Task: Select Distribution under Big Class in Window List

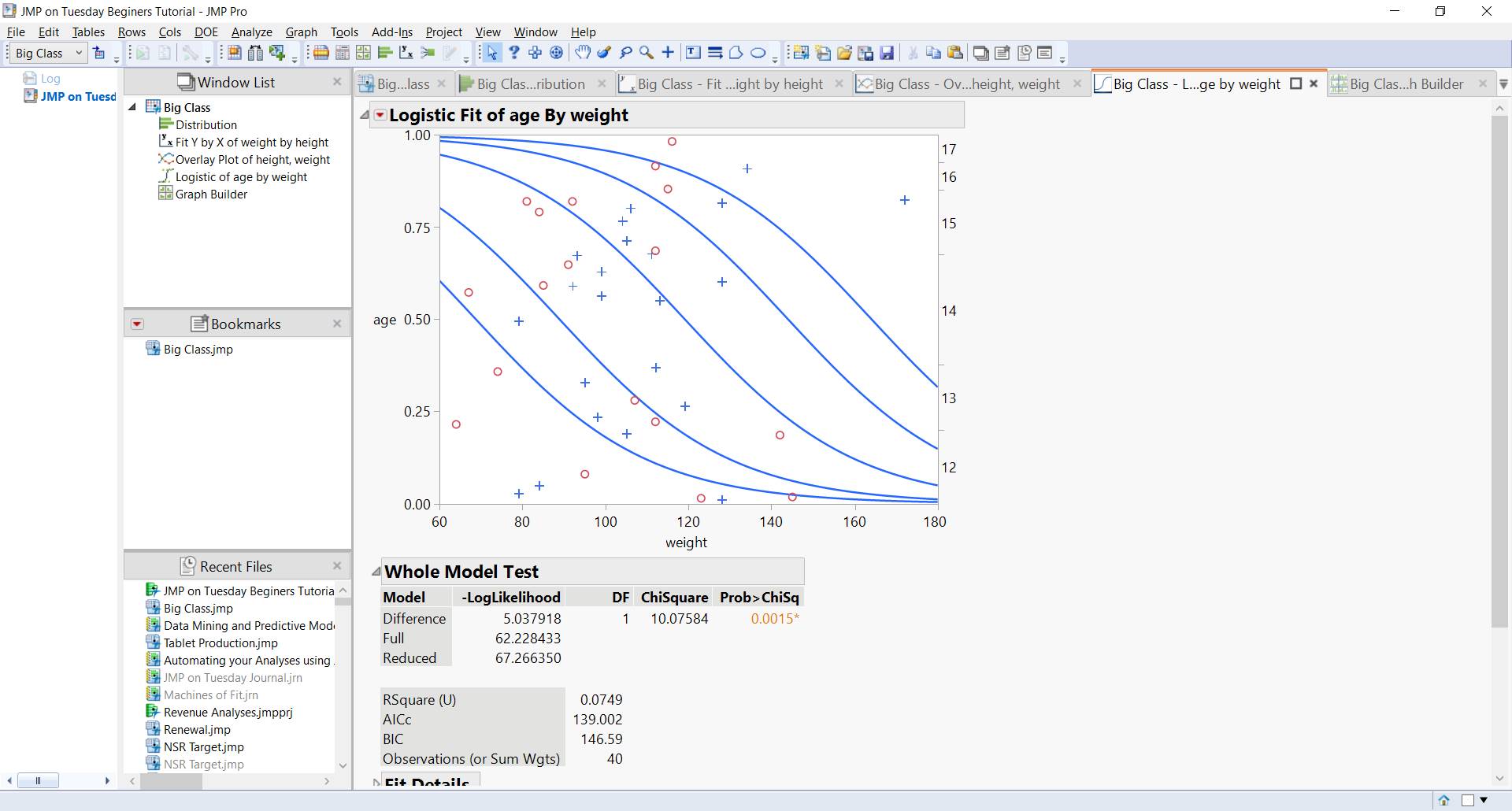Action: pyautogui.click(x=206, y=124)
